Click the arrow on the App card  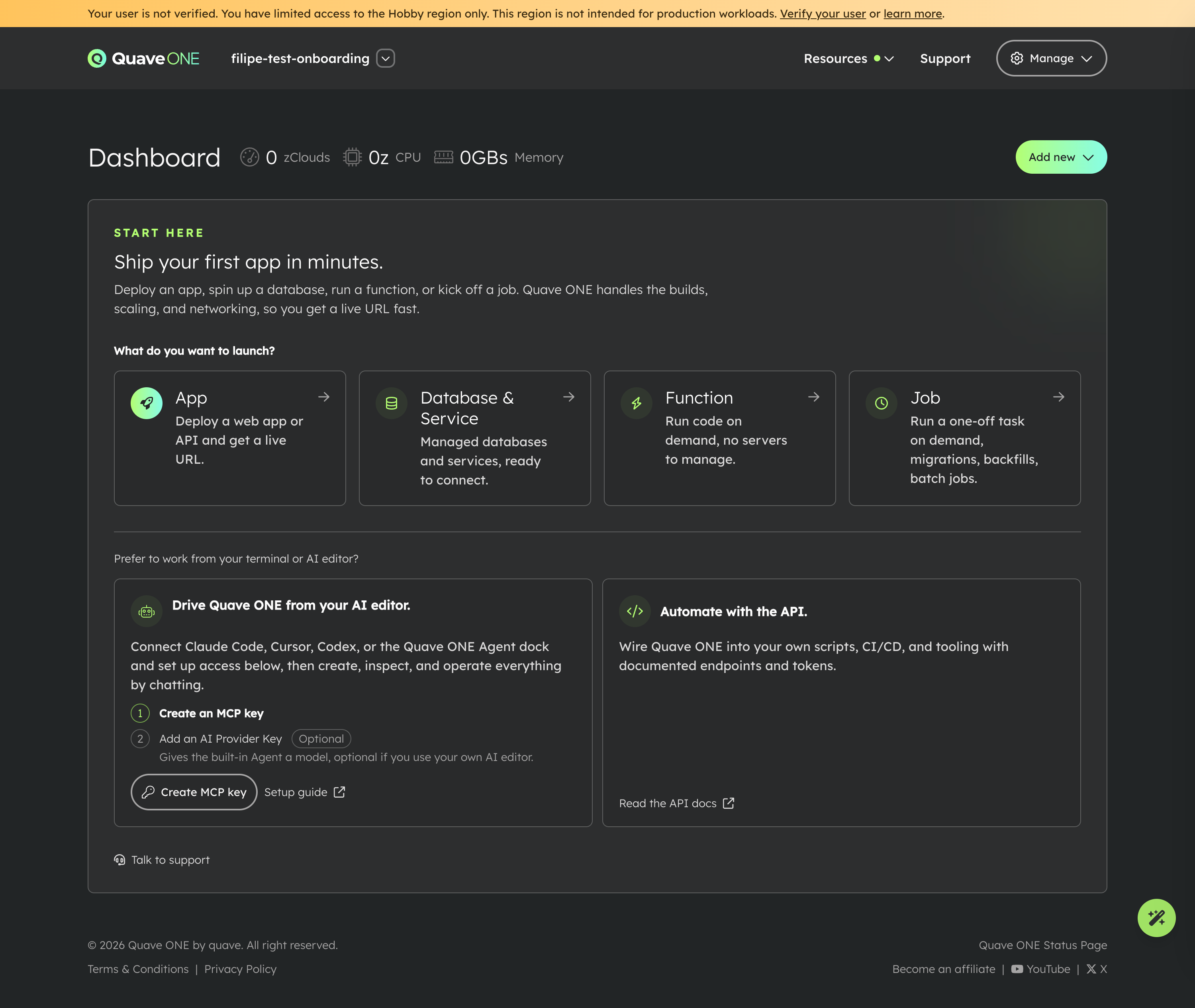click(324, 397)
